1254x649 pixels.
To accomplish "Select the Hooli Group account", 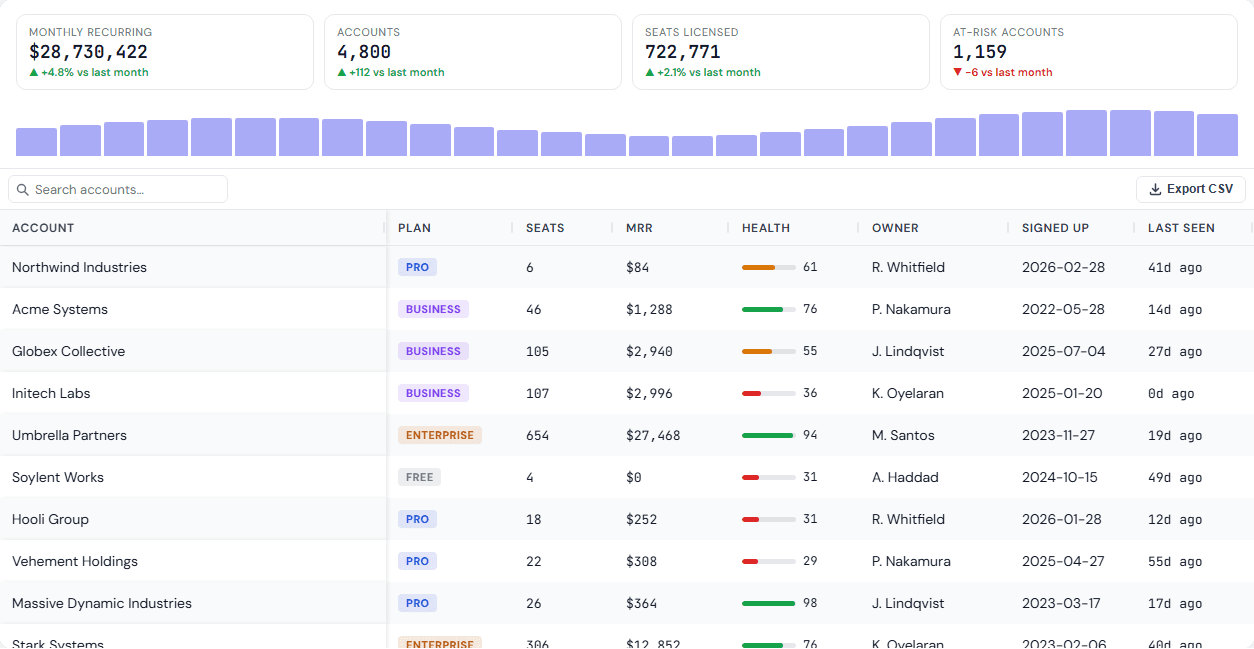I will 50,519.
